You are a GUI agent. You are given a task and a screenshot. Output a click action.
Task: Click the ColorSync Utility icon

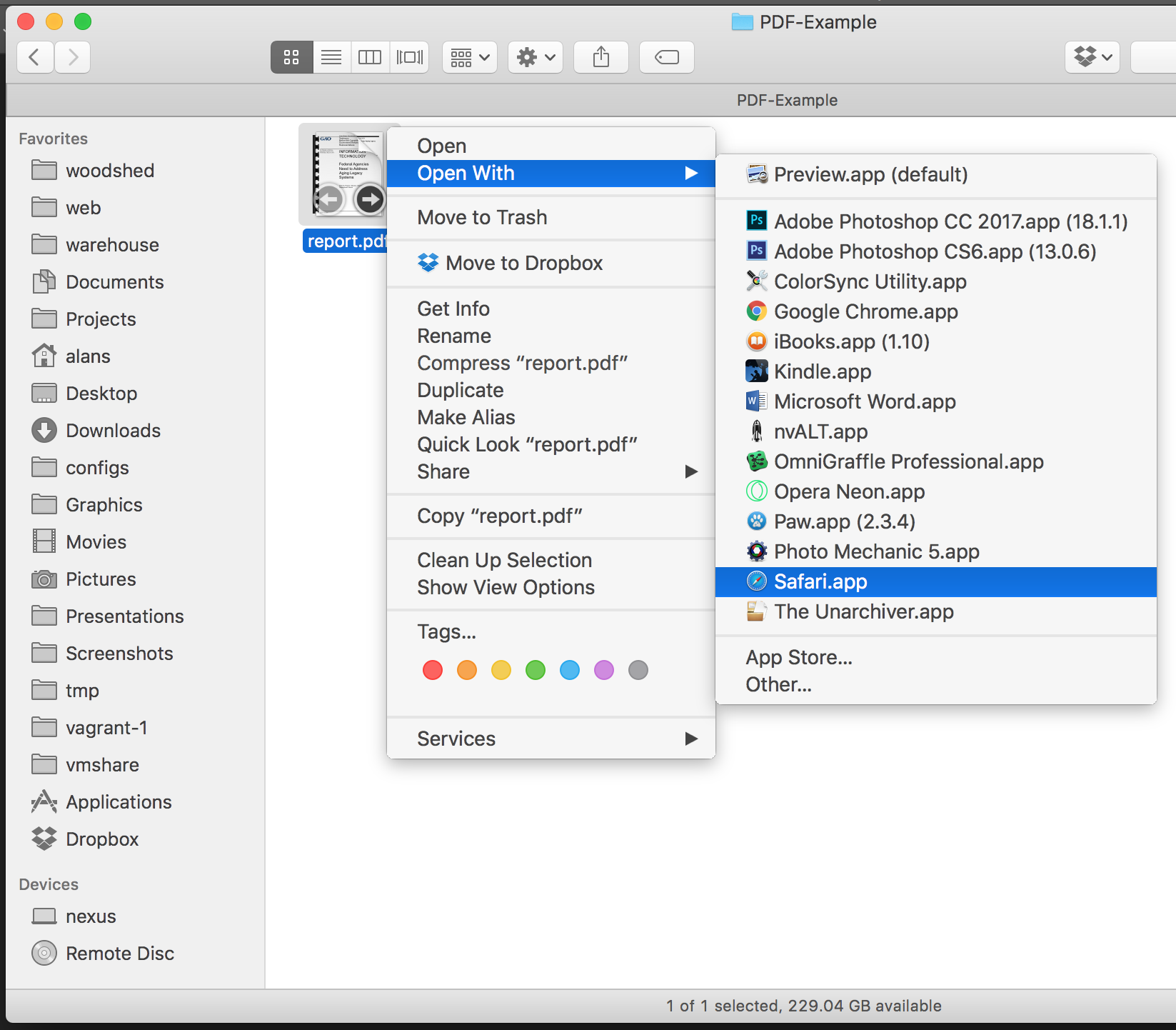point(757,281)
